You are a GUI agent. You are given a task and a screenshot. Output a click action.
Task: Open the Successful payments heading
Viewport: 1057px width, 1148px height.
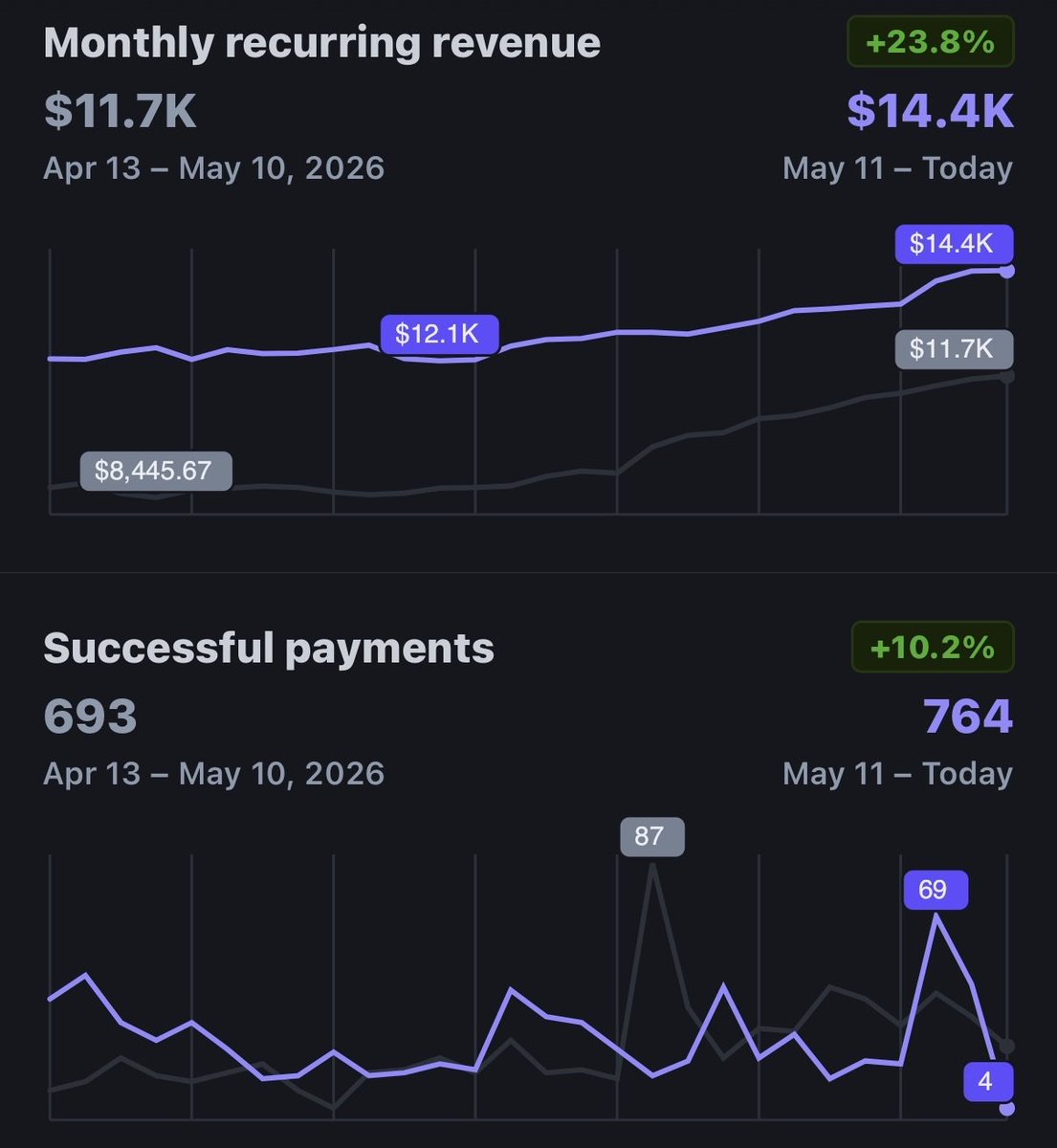269,649
